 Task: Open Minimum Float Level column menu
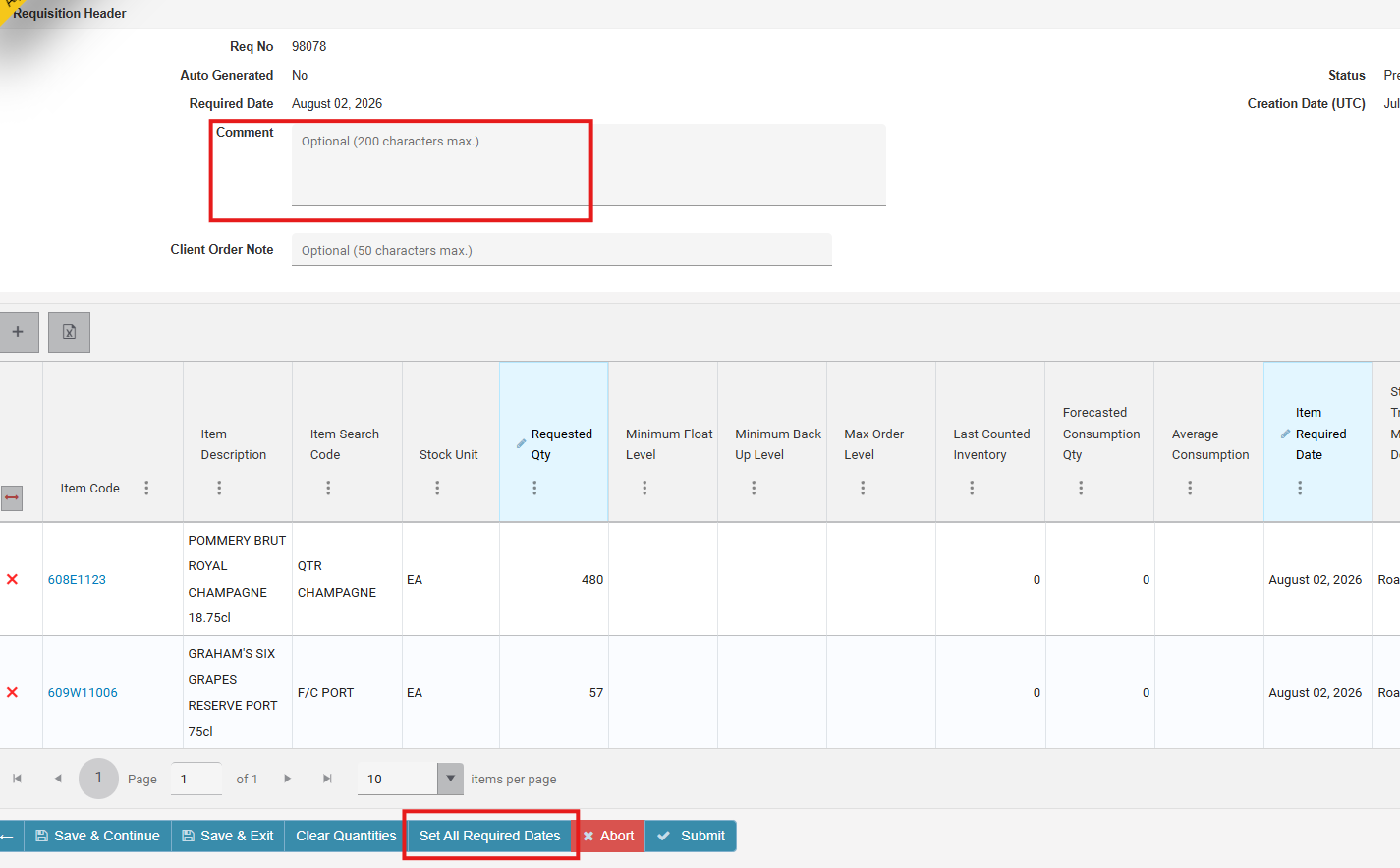(x=644, y=488)
